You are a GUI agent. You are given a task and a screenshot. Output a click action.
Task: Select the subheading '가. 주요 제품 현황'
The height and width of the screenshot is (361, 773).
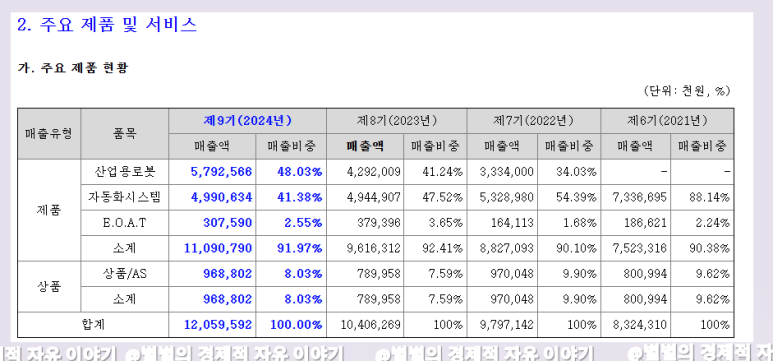coord(73,68)
